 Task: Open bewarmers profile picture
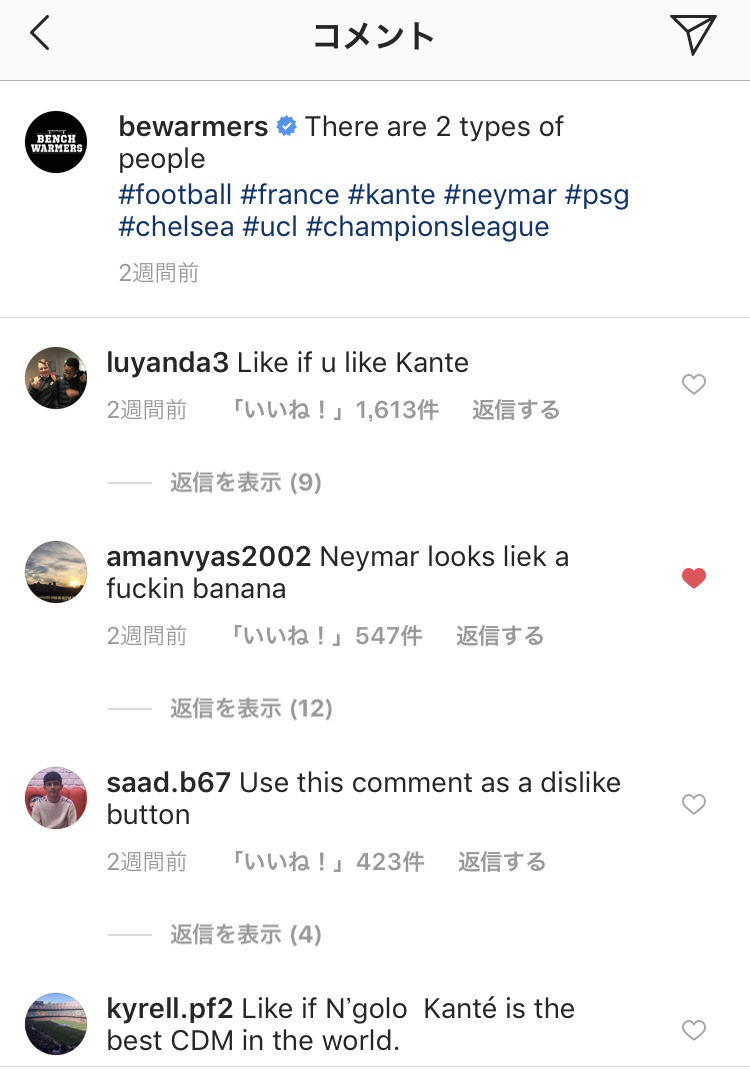click(x=56, y=142)
